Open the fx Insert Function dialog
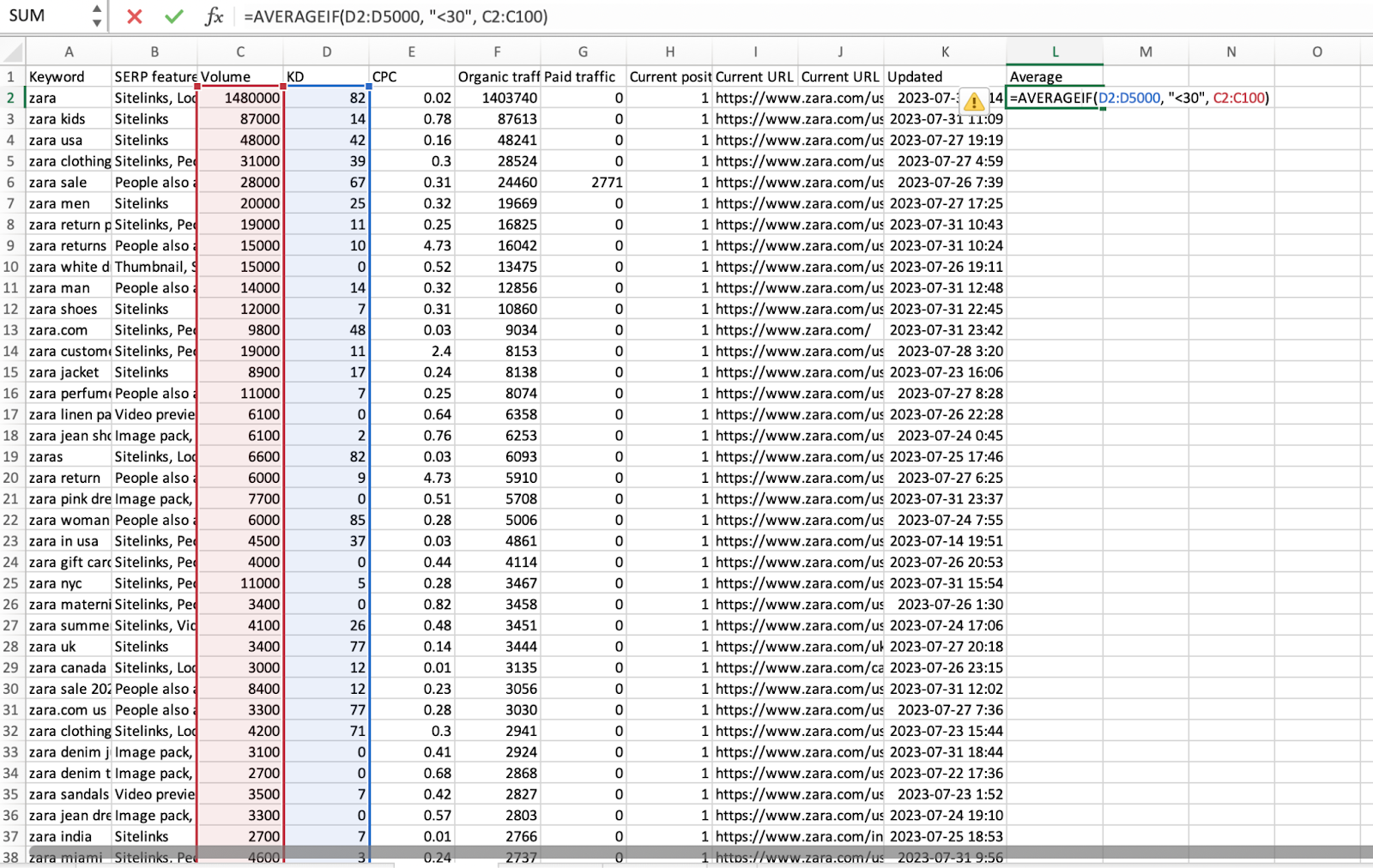The image size is (1373, 868). 214,16
